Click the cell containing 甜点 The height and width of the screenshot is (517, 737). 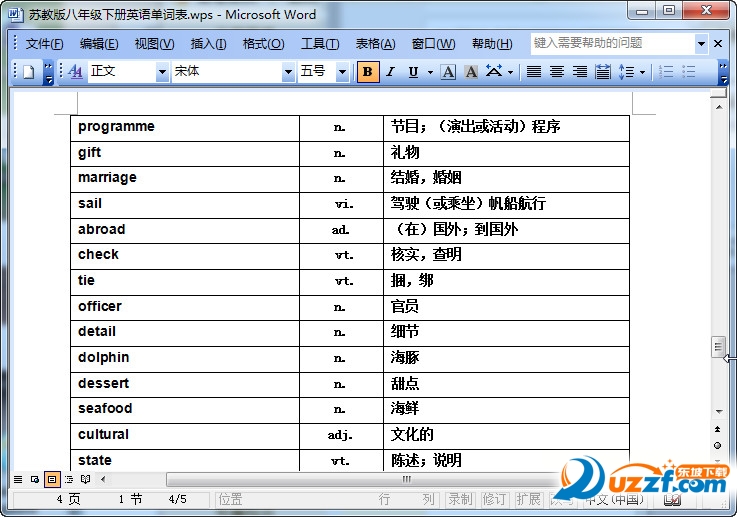coord(506,384)
